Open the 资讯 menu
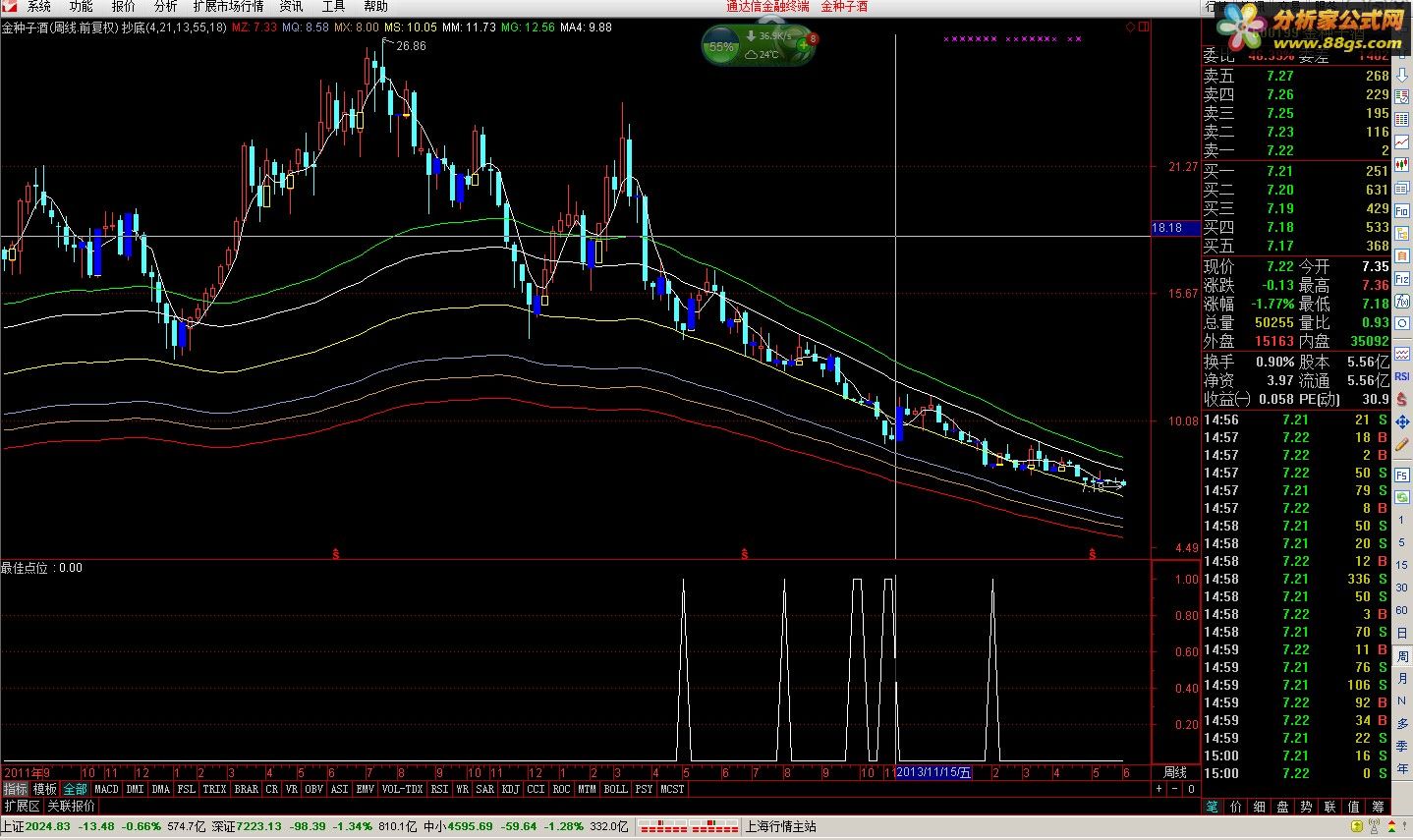Image resolution: width=1413 pixels, height=840 pixels. [291, 6]
